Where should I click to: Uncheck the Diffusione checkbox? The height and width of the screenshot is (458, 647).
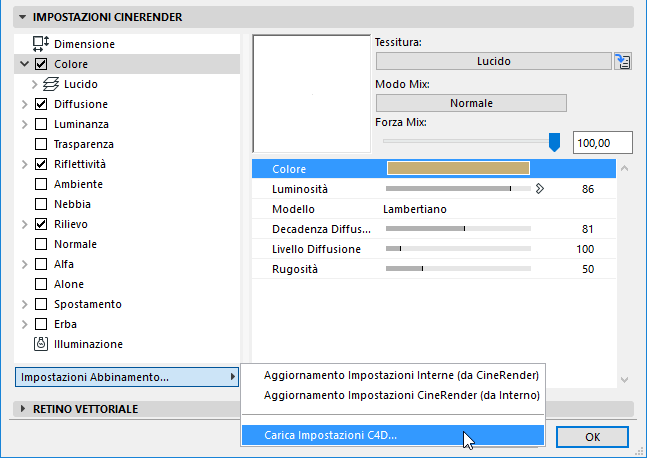point(41,104)
